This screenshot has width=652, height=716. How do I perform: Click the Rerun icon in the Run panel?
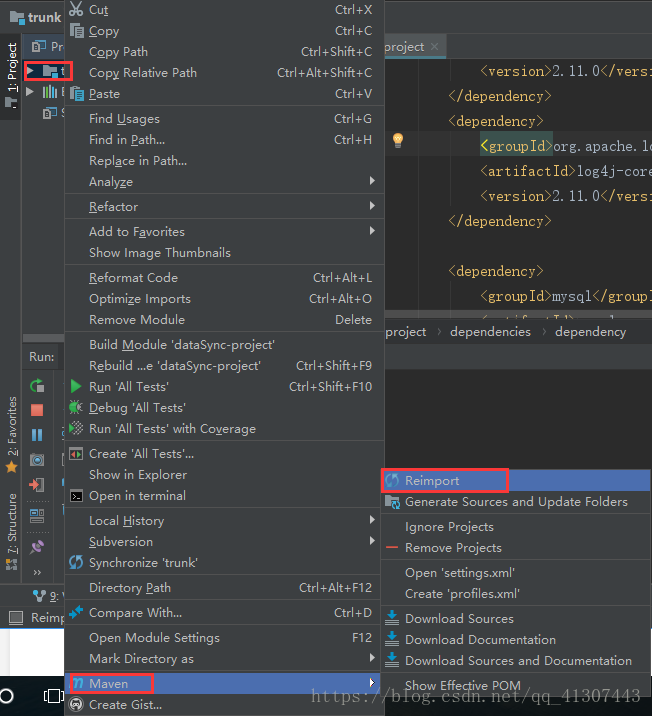37,385
